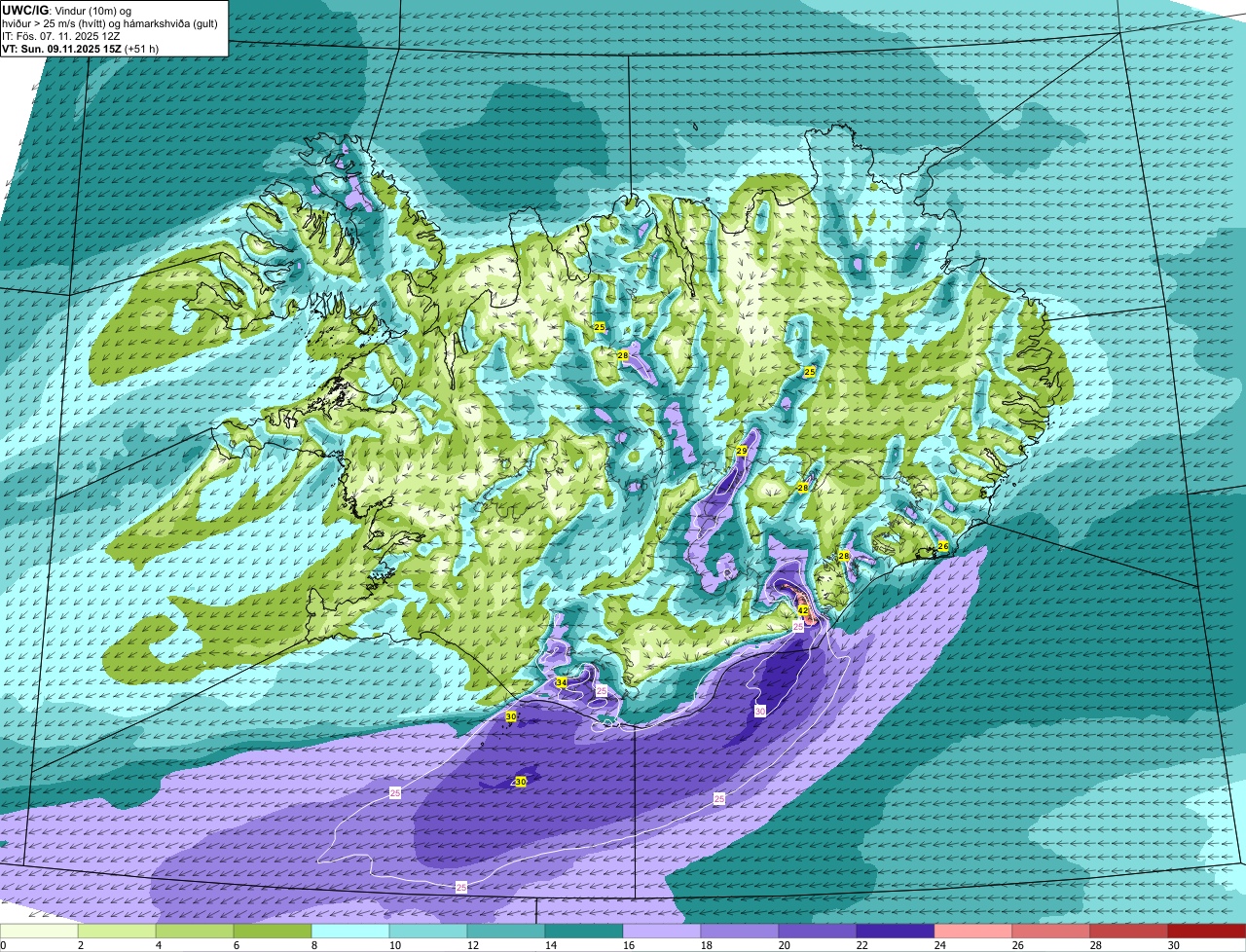Select the 8–10 light cyan legend swatch

tap(350, 931)
